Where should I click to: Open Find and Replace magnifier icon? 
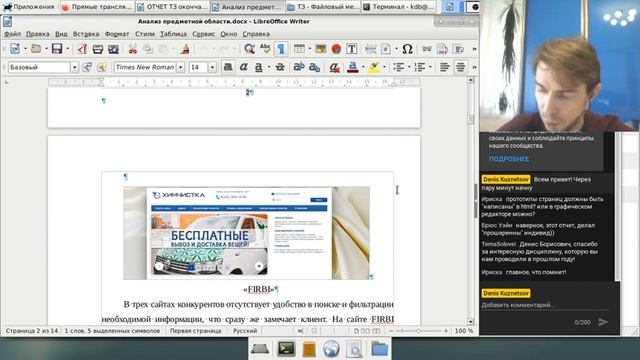coord(249,49)
